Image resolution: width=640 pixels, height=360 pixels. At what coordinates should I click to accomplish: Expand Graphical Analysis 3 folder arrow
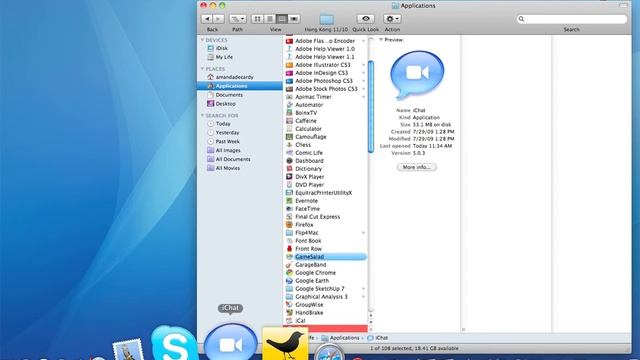point(363,297)
